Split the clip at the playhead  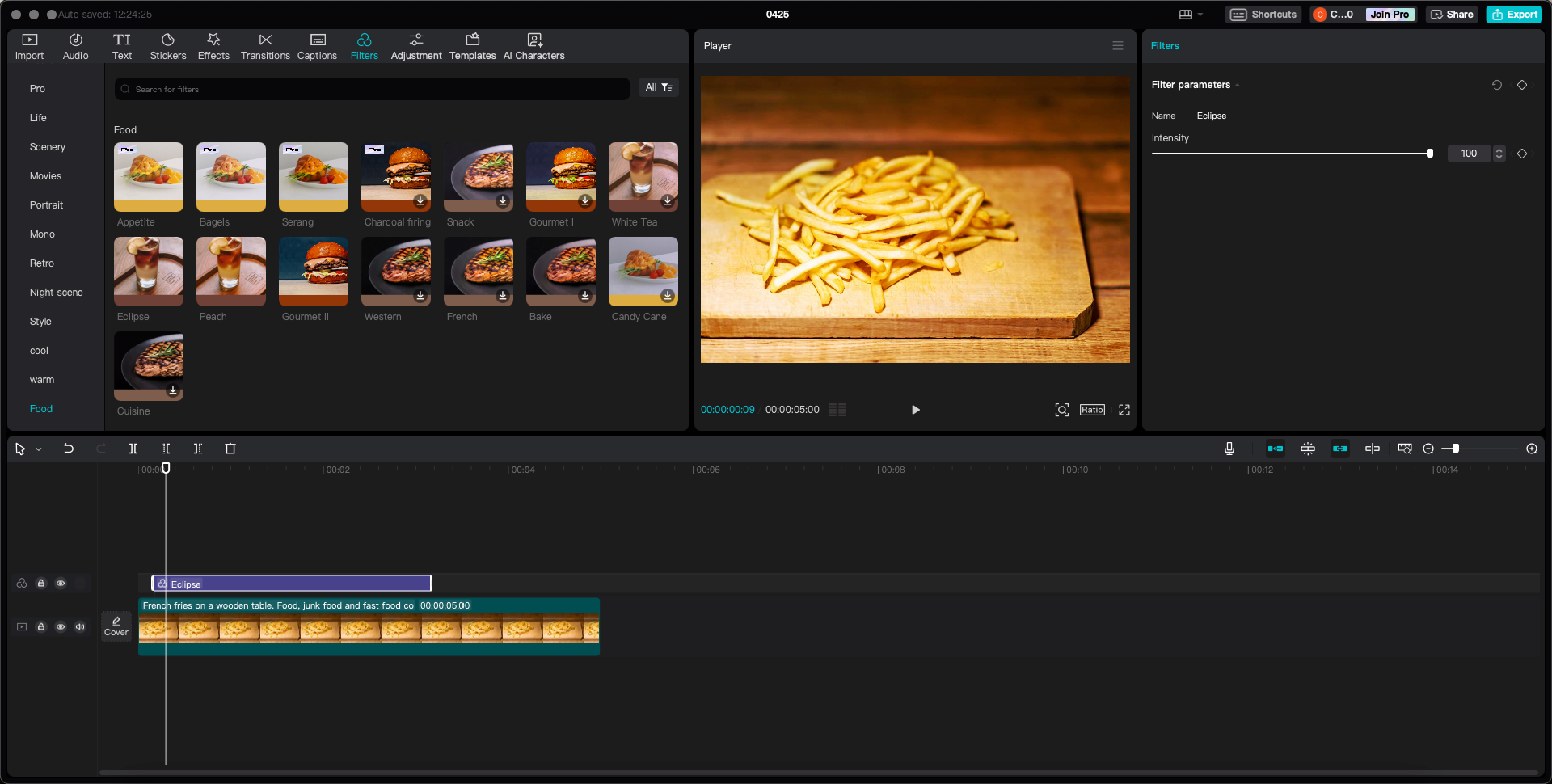133,449
